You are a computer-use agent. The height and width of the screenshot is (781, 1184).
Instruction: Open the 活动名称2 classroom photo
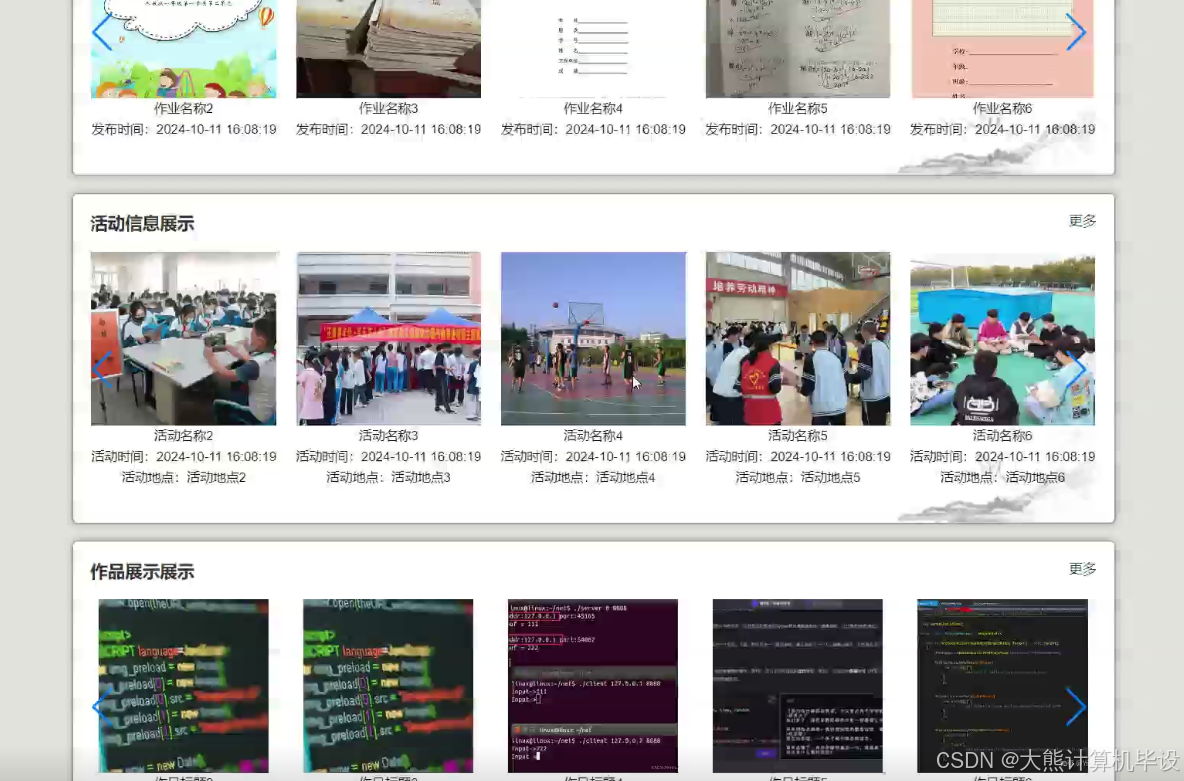[183, 338]
